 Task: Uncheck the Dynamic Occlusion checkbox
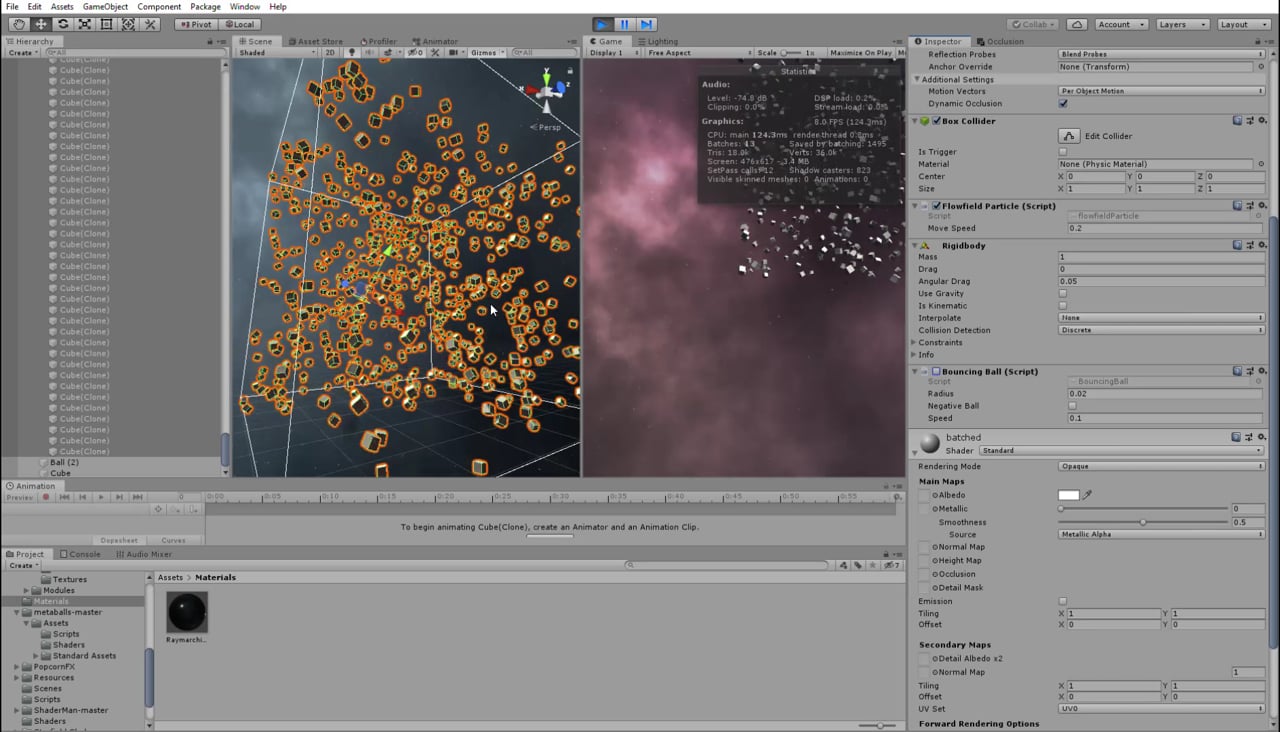1063,104
